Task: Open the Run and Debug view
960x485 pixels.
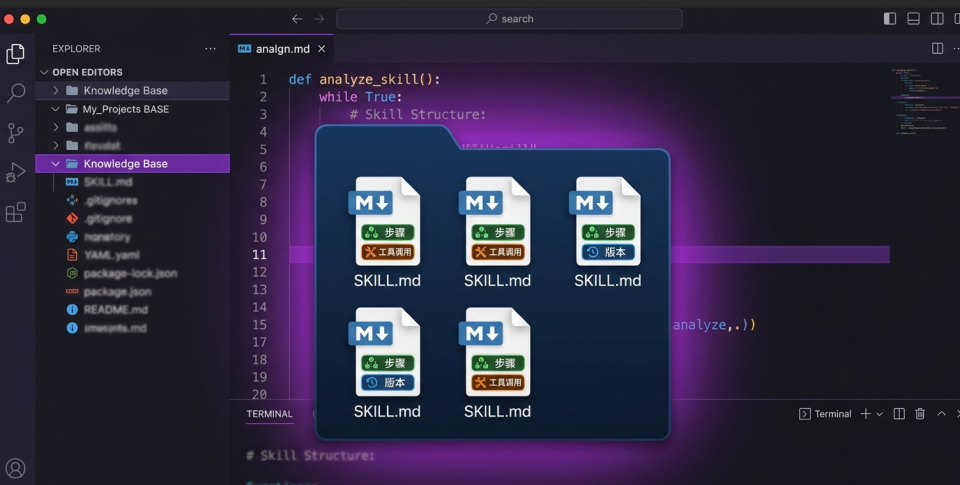Action: click(x=15, y=173)
